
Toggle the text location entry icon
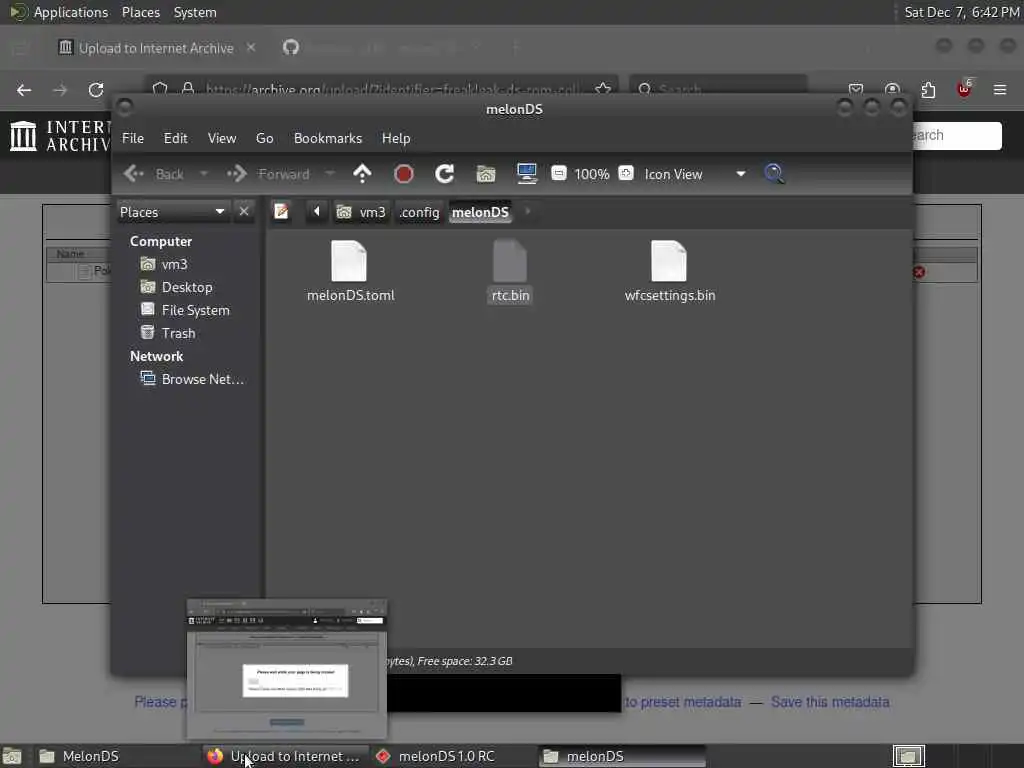click(281, 212)
